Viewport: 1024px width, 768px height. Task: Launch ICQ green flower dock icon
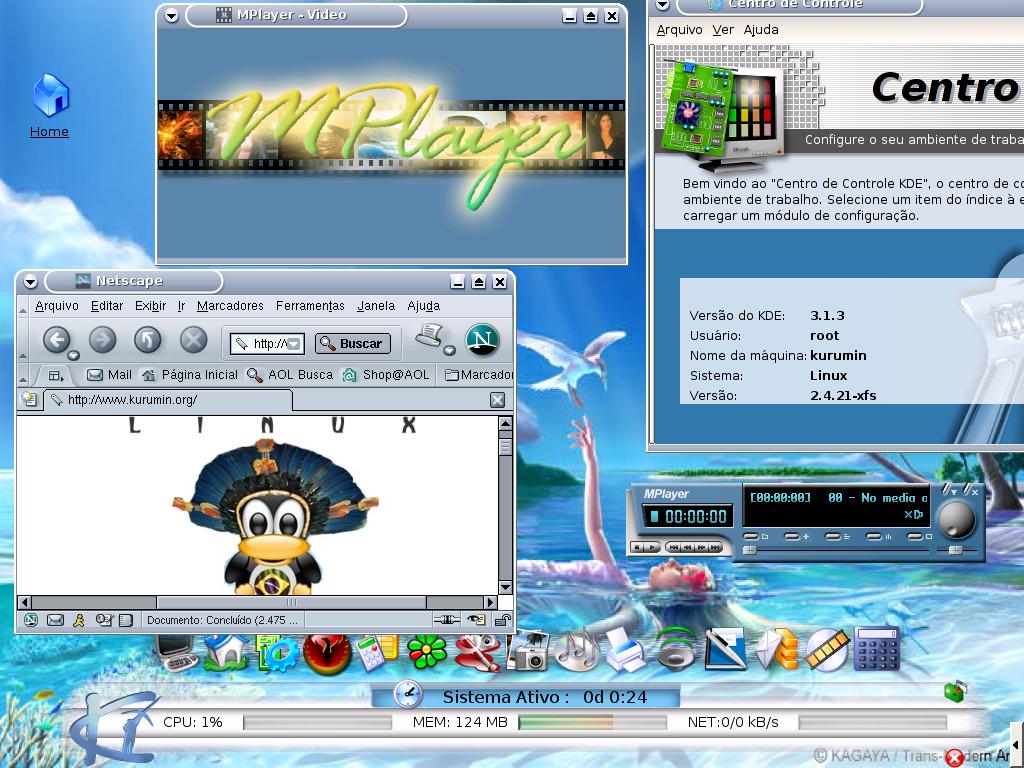426,652
